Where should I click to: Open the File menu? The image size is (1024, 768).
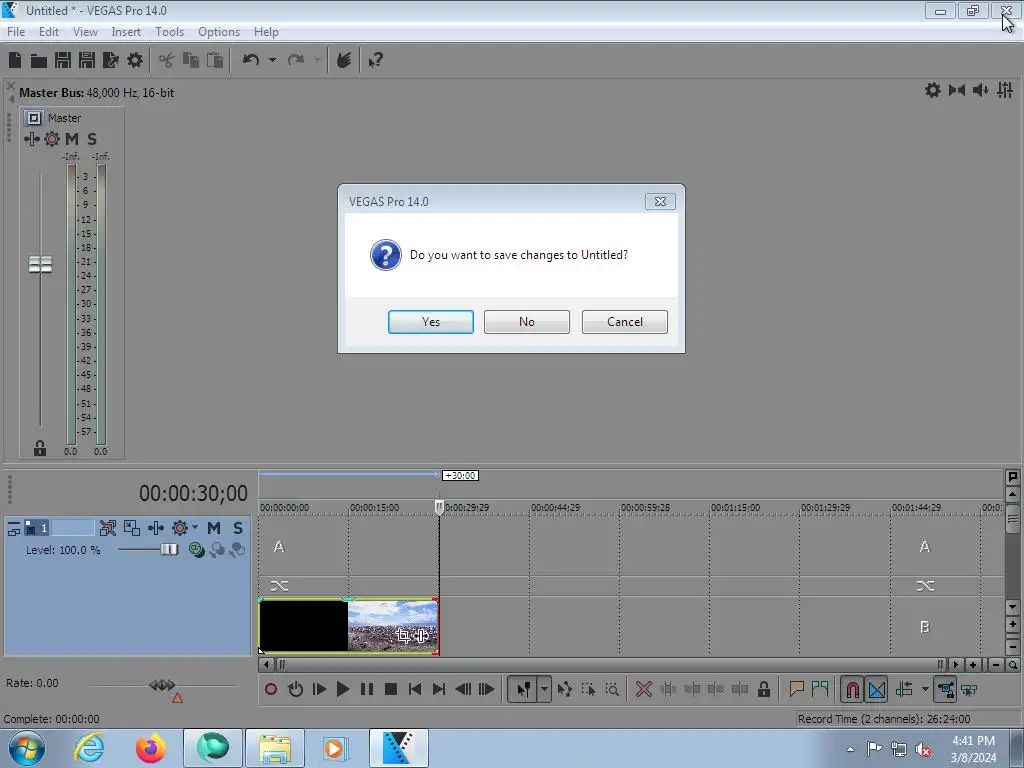[x=16, y=31]
